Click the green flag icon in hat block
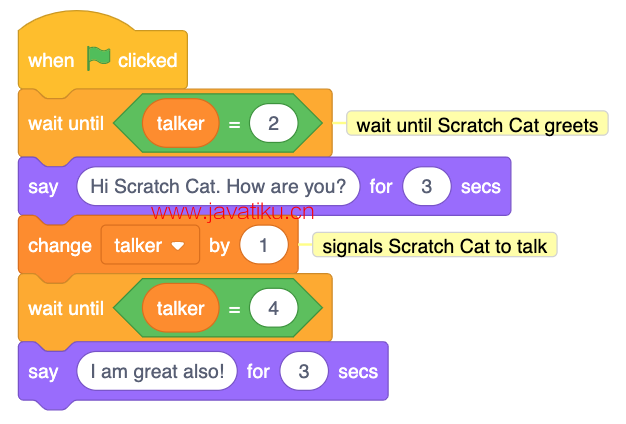The image size is (626, 424). [98, 58]
